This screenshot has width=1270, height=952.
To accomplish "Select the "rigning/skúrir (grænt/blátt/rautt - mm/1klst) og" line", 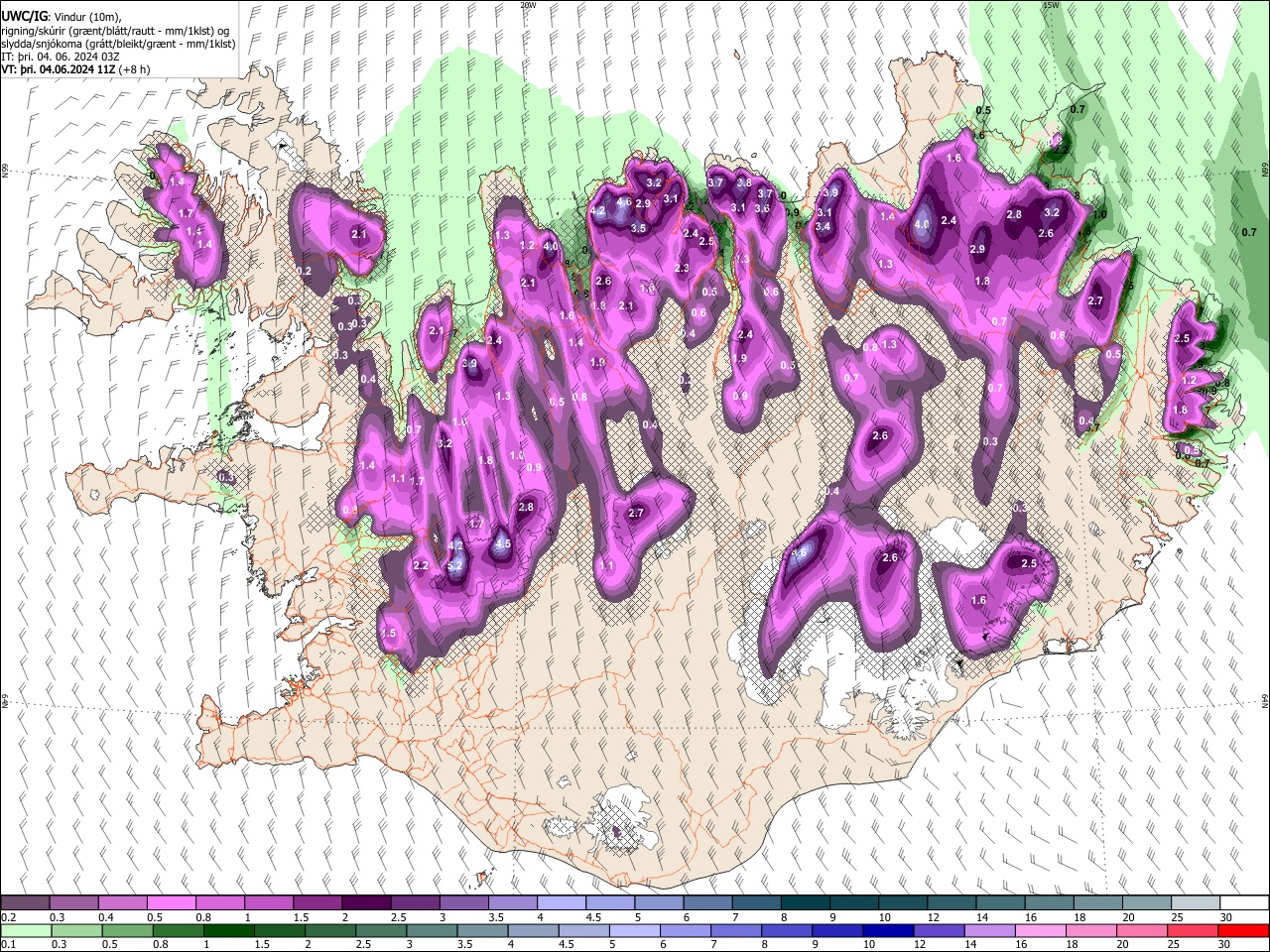I will 117,30.
